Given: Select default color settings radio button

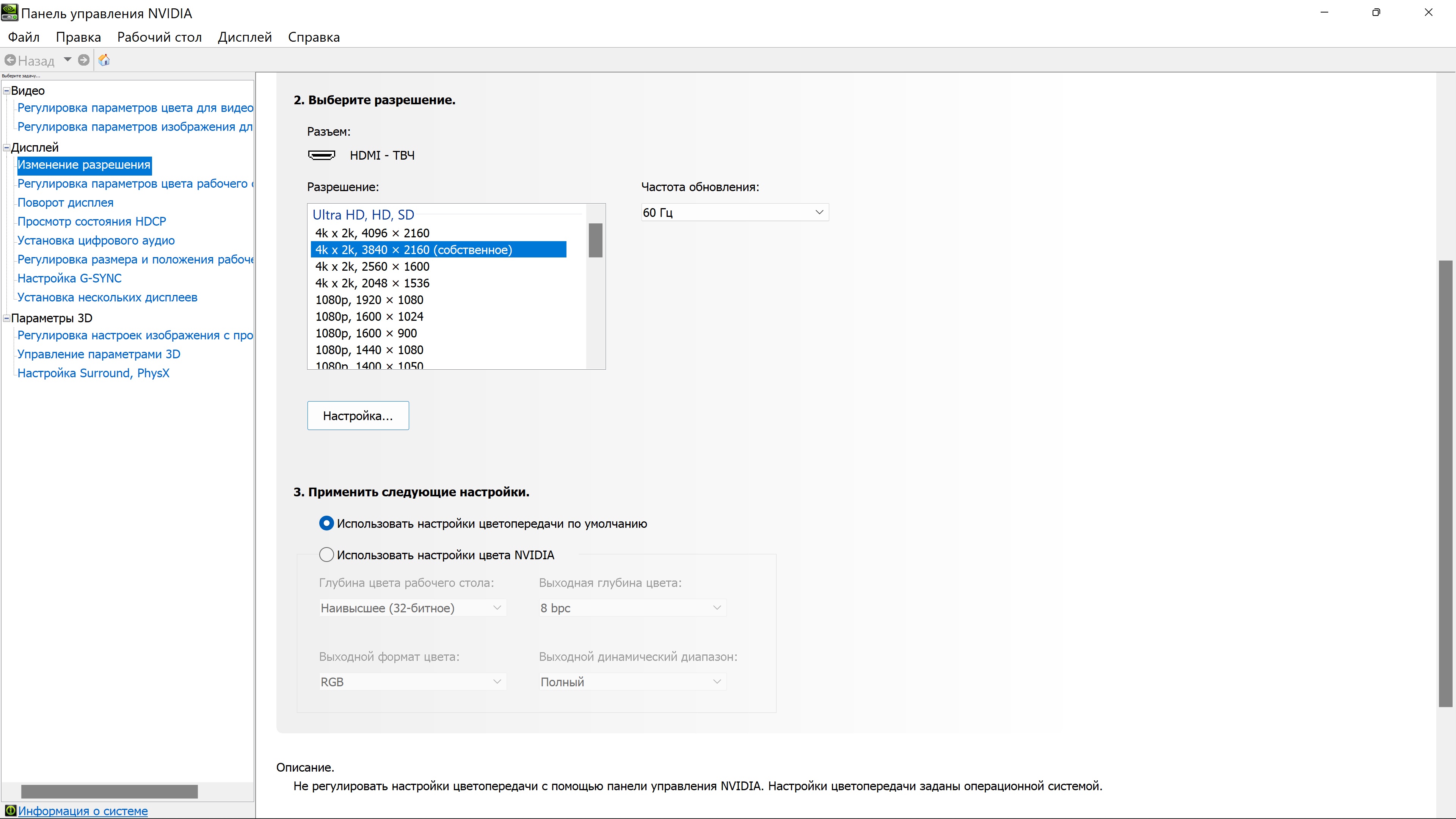Looking at the screenshot, I should pos(326,523).
